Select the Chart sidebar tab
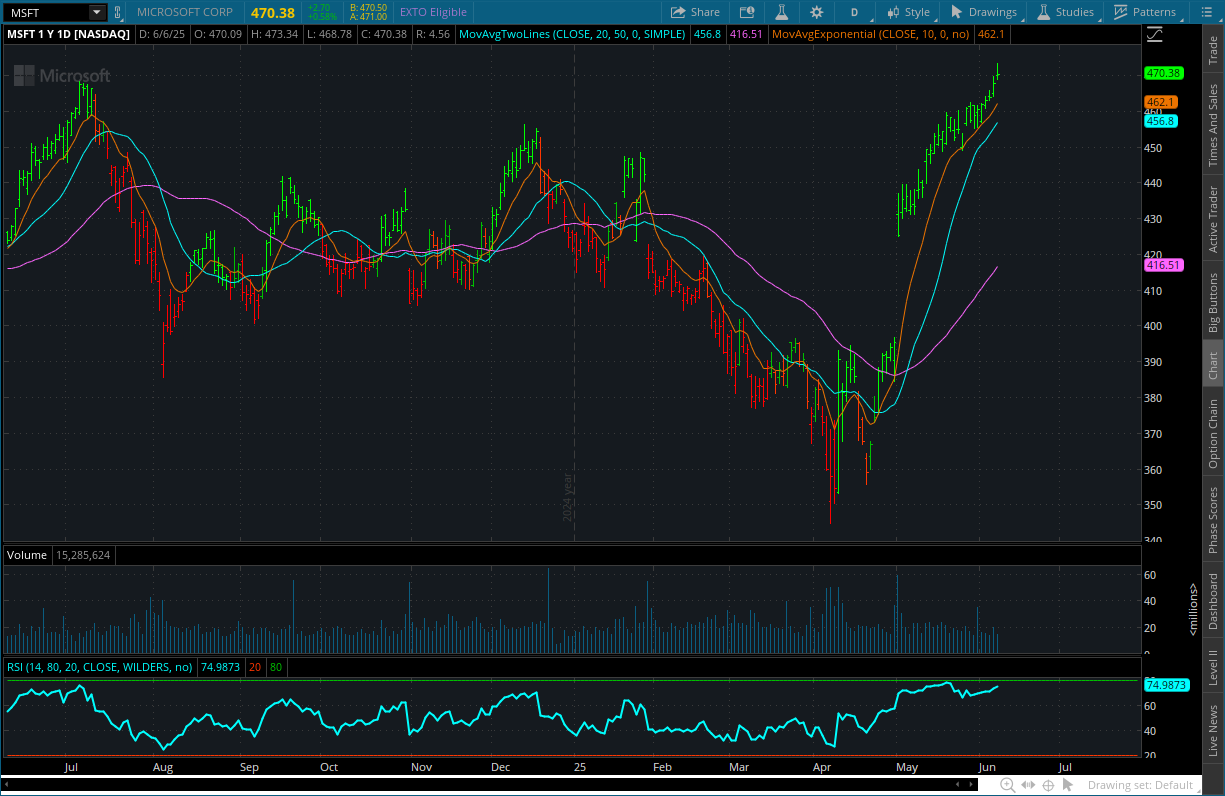This screenshot has width=1225, height=796. pos(1213,366)
